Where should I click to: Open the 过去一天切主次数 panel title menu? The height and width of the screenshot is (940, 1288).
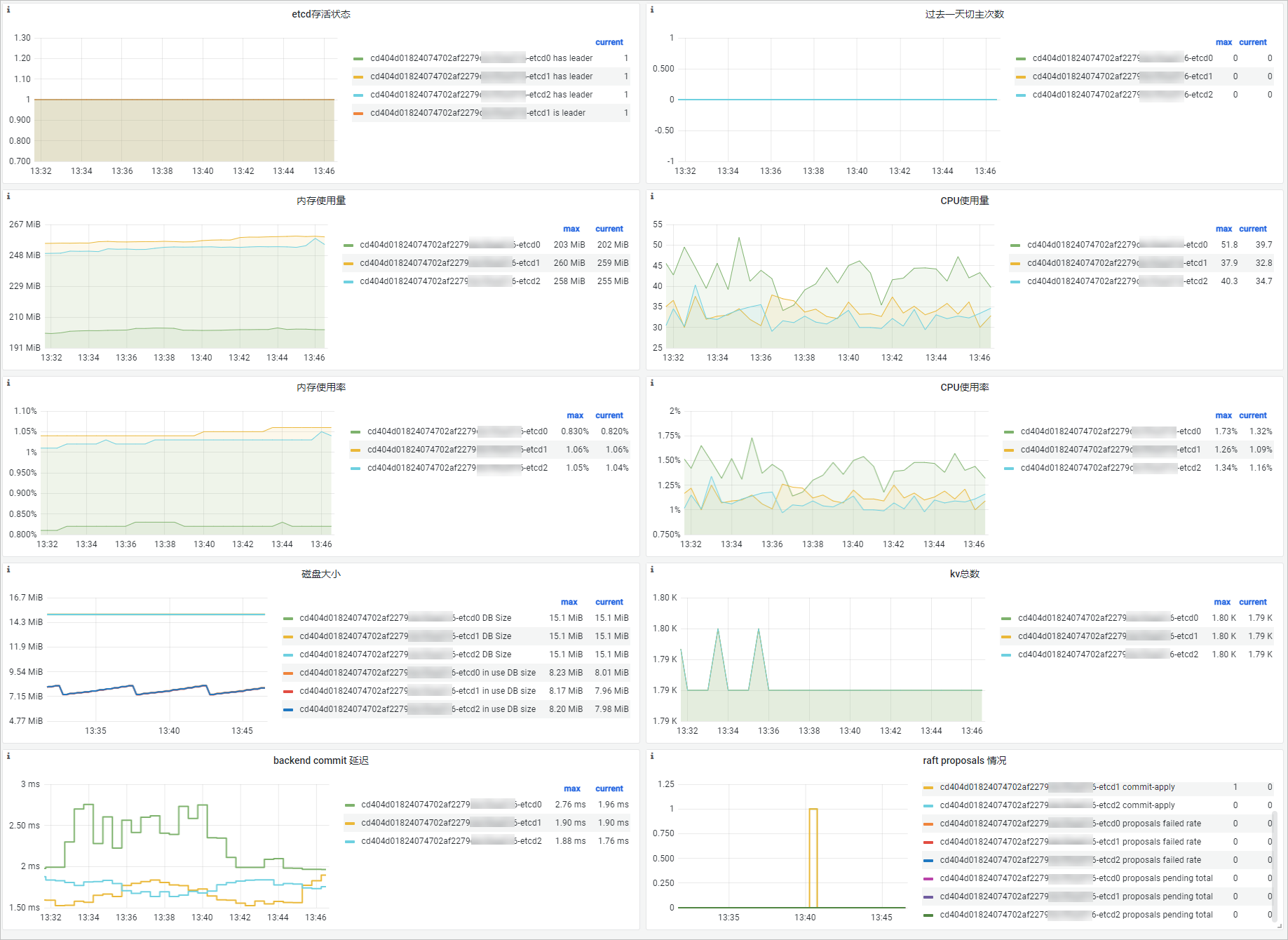(965, 14)
